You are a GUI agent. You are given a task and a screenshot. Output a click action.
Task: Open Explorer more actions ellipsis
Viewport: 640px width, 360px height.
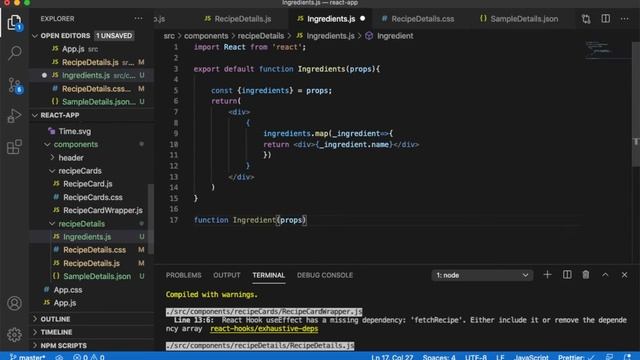(x=138, y=19)
